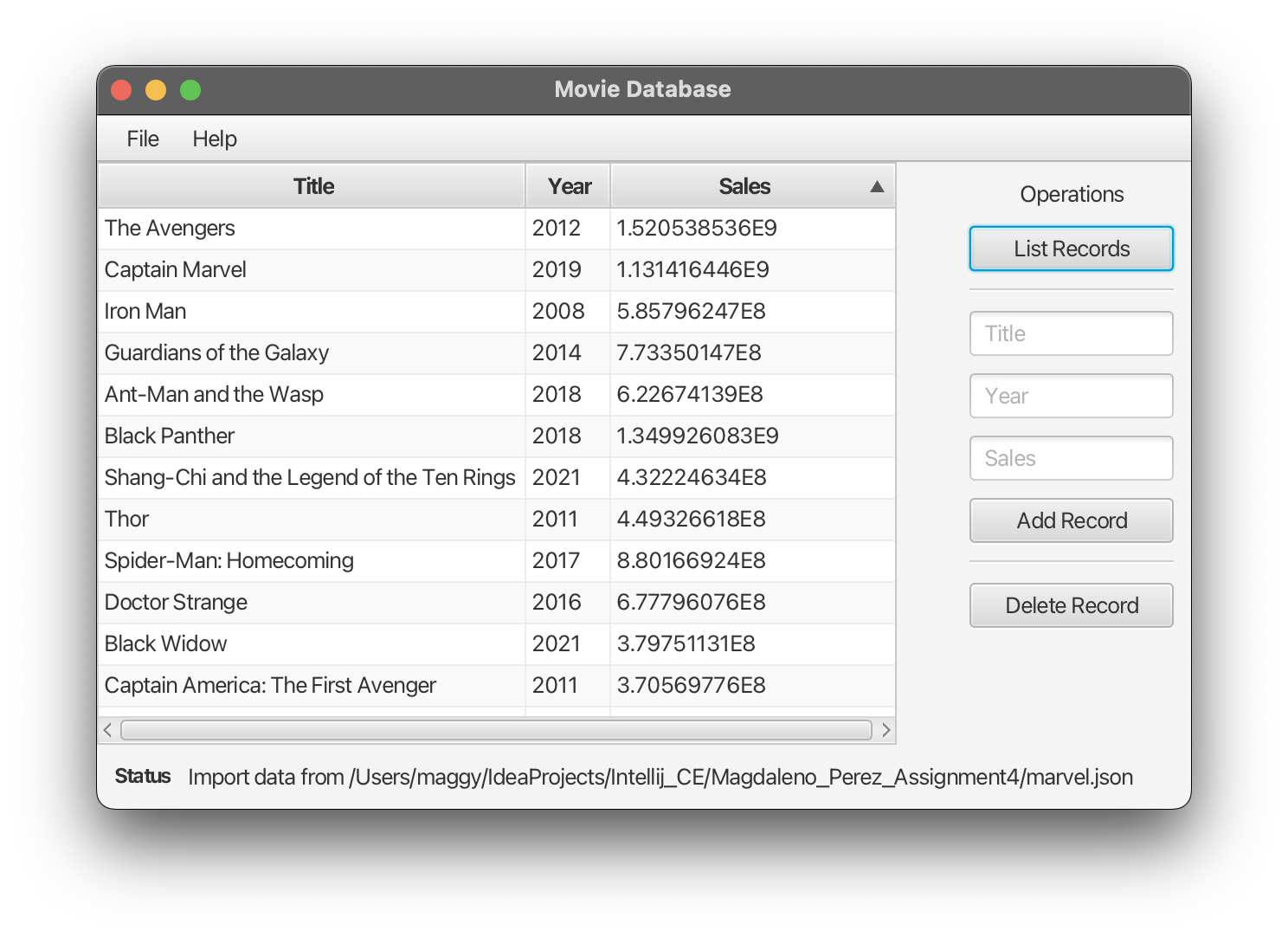Viewport: 1288px width, 937px height.
Task: Select Ant-Man and the Wasp row
Action: [x=497, y=395]
